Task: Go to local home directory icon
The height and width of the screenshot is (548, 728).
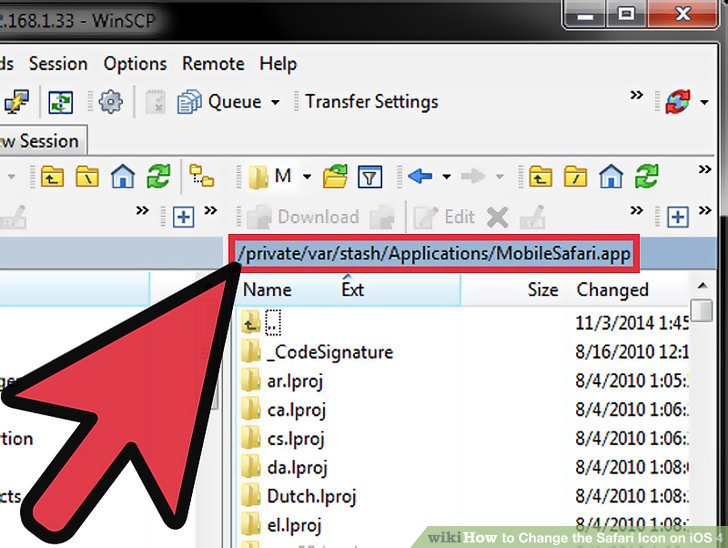Action: tap(123, 176)
